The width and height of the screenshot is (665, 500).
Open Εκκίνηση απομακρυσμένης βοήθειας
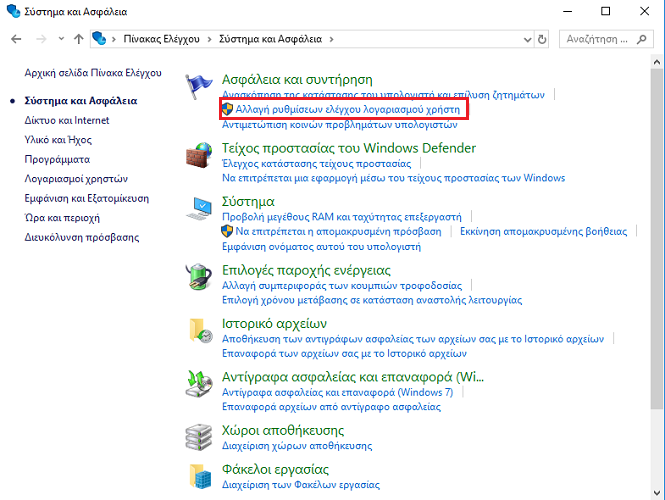pos(543,232)
